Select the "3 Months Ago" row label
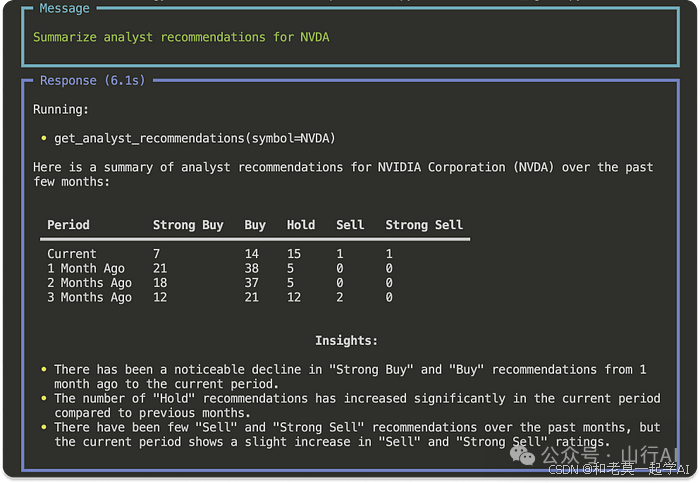This screenshot has height=483, width=700. point(89,297)
